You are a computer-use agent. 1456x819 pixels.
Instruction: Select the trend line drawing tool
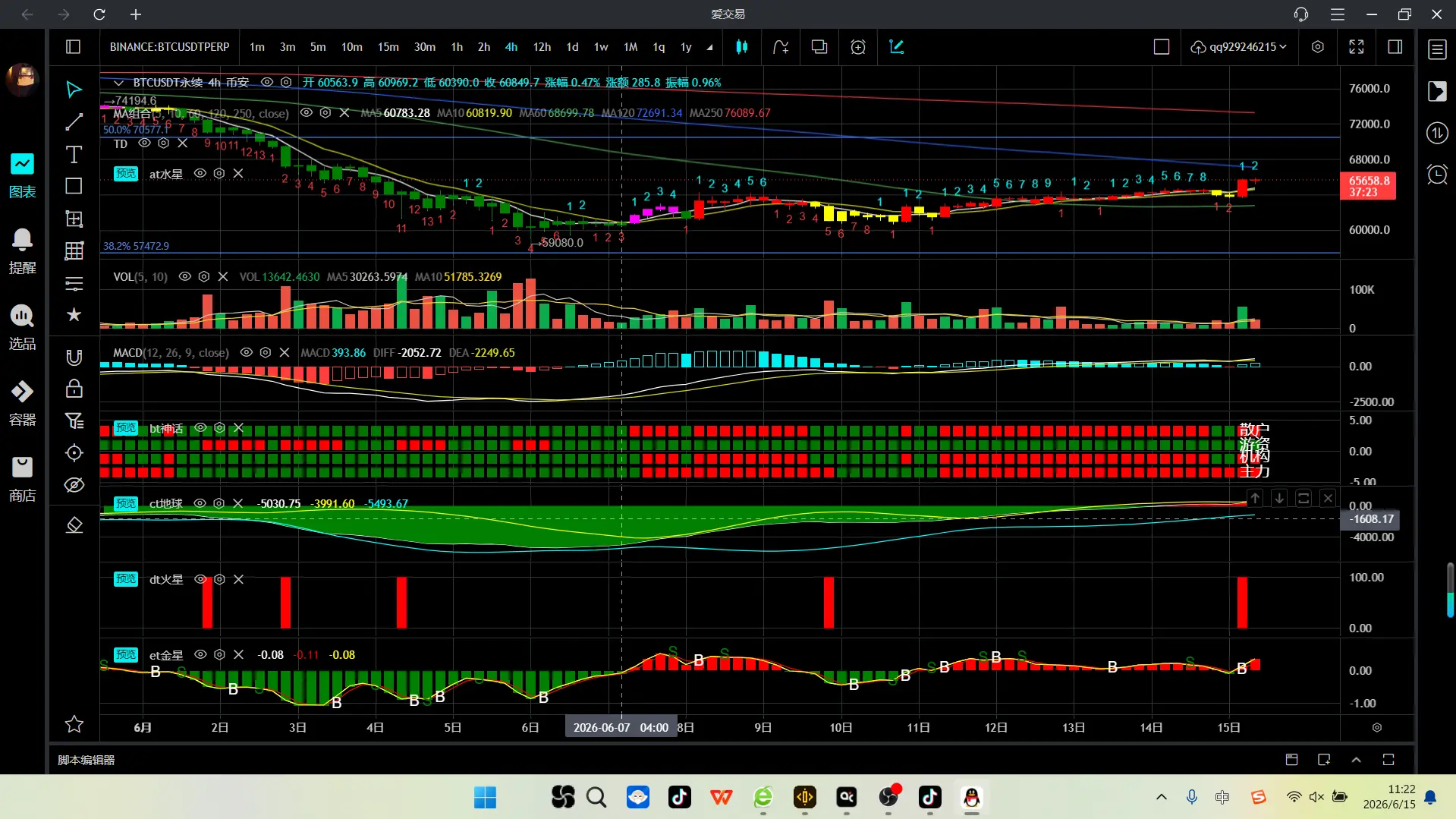point(74,122)
